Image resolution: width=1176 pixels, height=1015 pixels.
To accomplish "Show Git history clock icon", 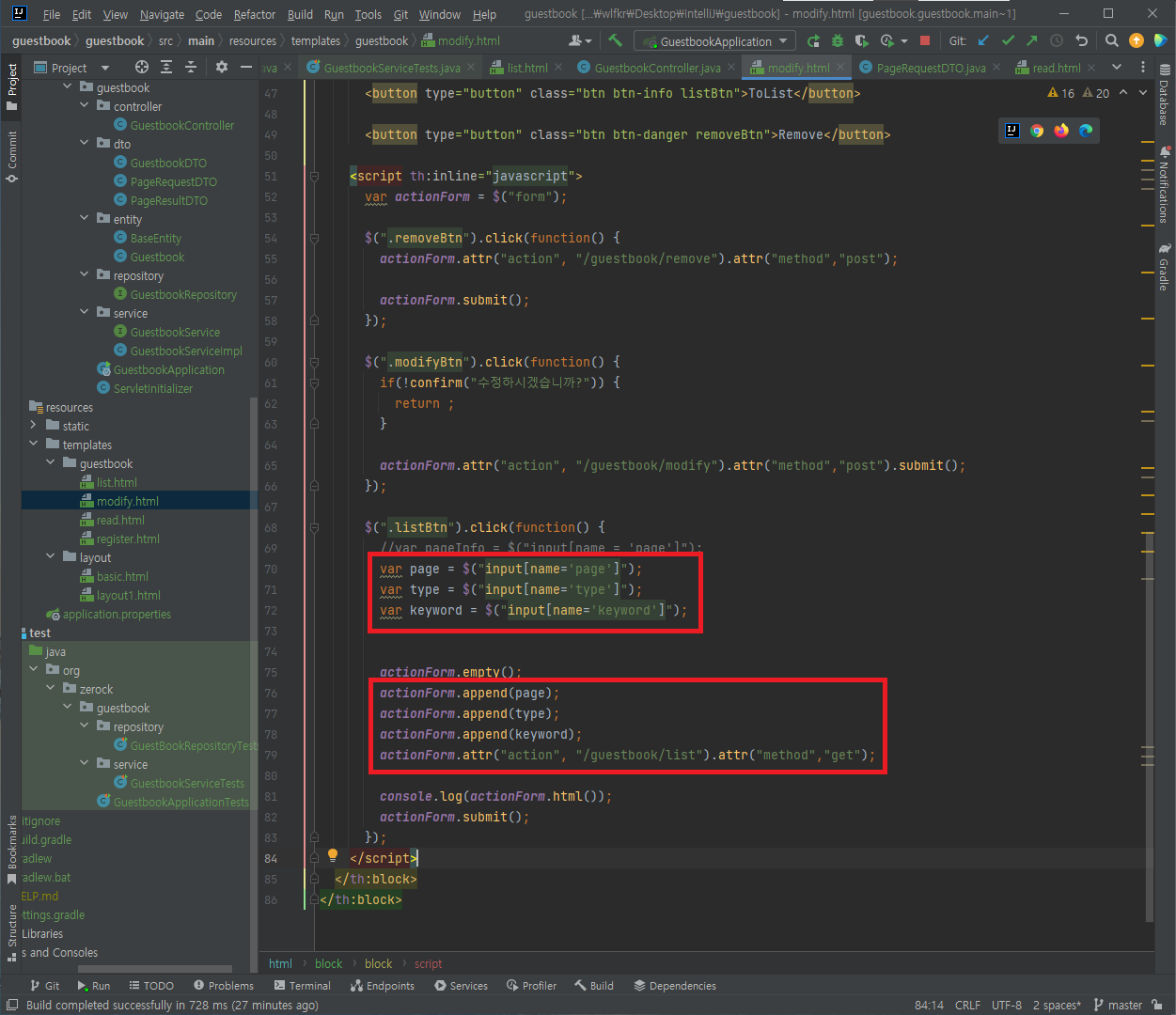I will 1056,40.
